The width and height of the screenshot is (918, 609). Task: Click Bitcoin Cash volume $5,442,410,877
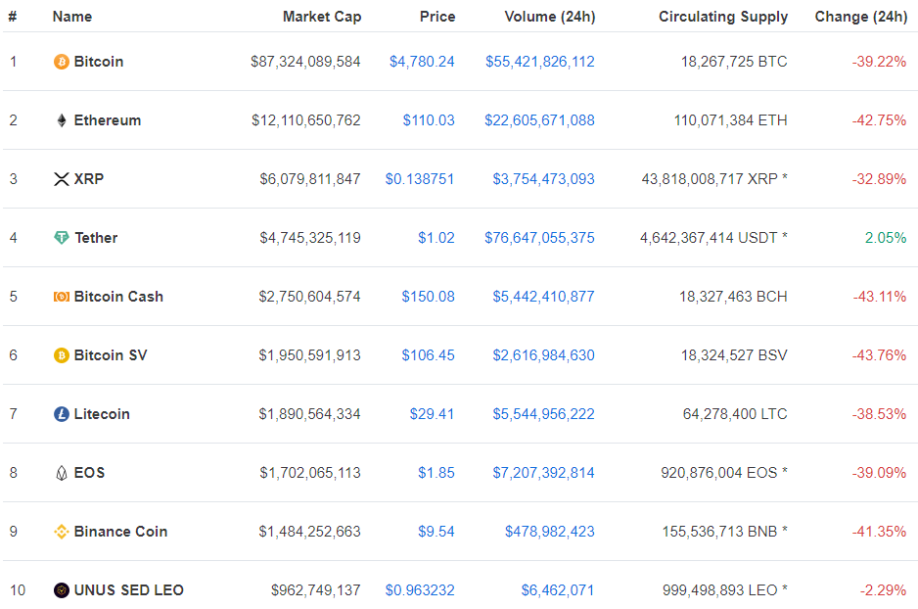(x=543, y=296)
